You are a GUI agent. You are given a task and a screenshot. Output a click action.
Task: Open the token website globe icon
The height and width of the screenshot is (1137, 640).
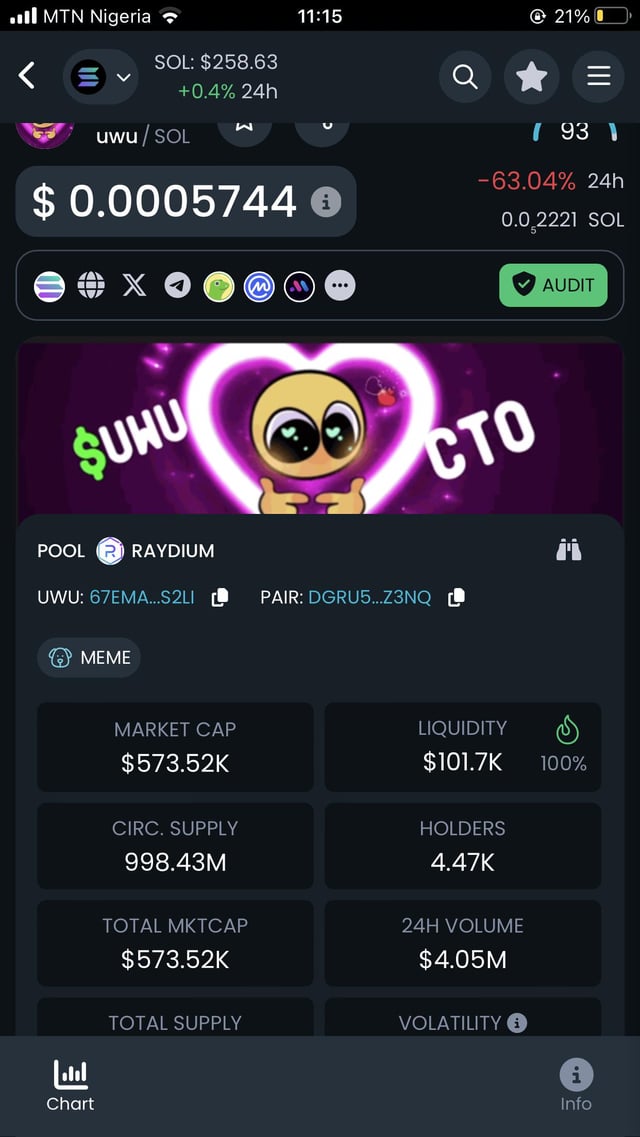coord(91,286)
